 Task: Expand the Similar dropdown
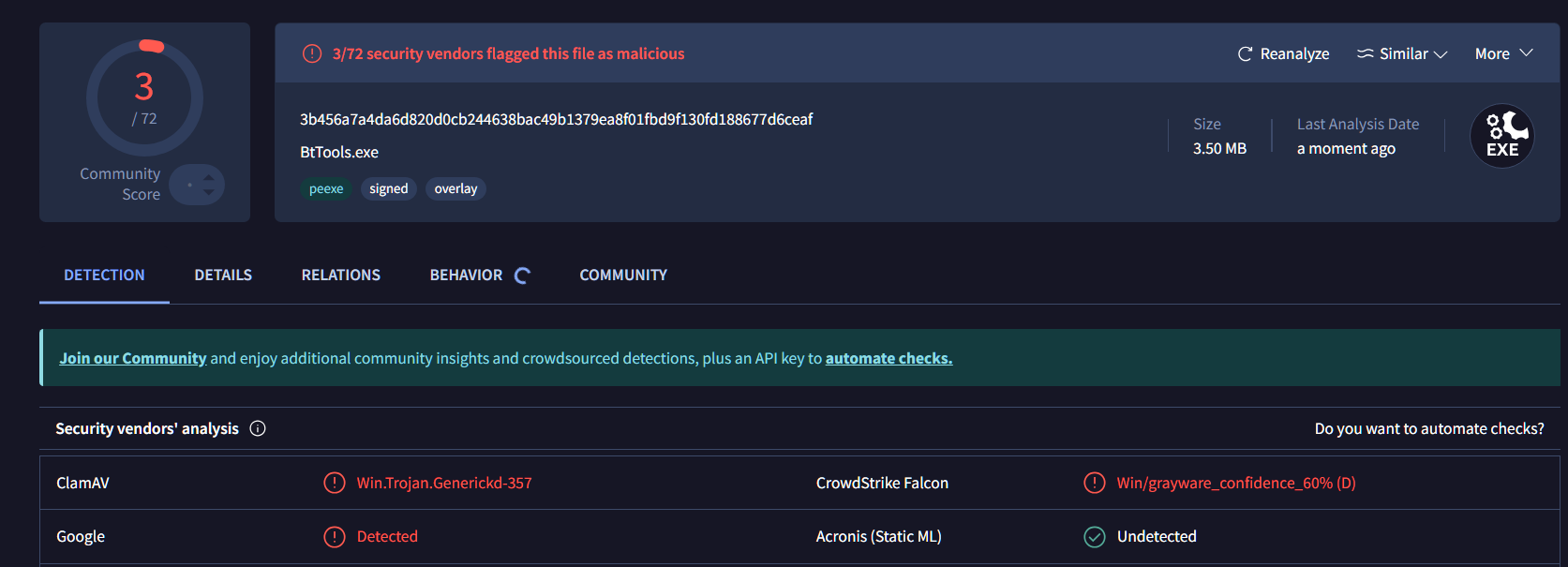pos(1441,54)
